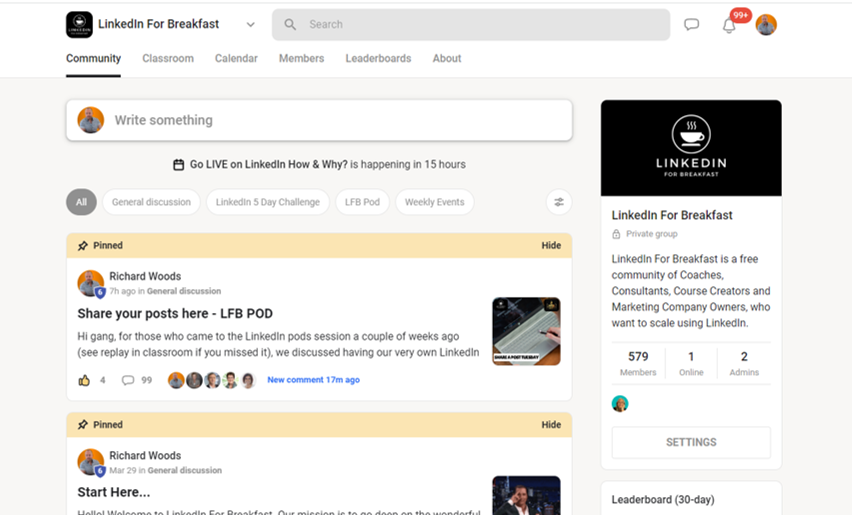Click the LinkedIn For Breakfast banner image
The width and height of the screenshot is (852, 515).
coord(691,148)
